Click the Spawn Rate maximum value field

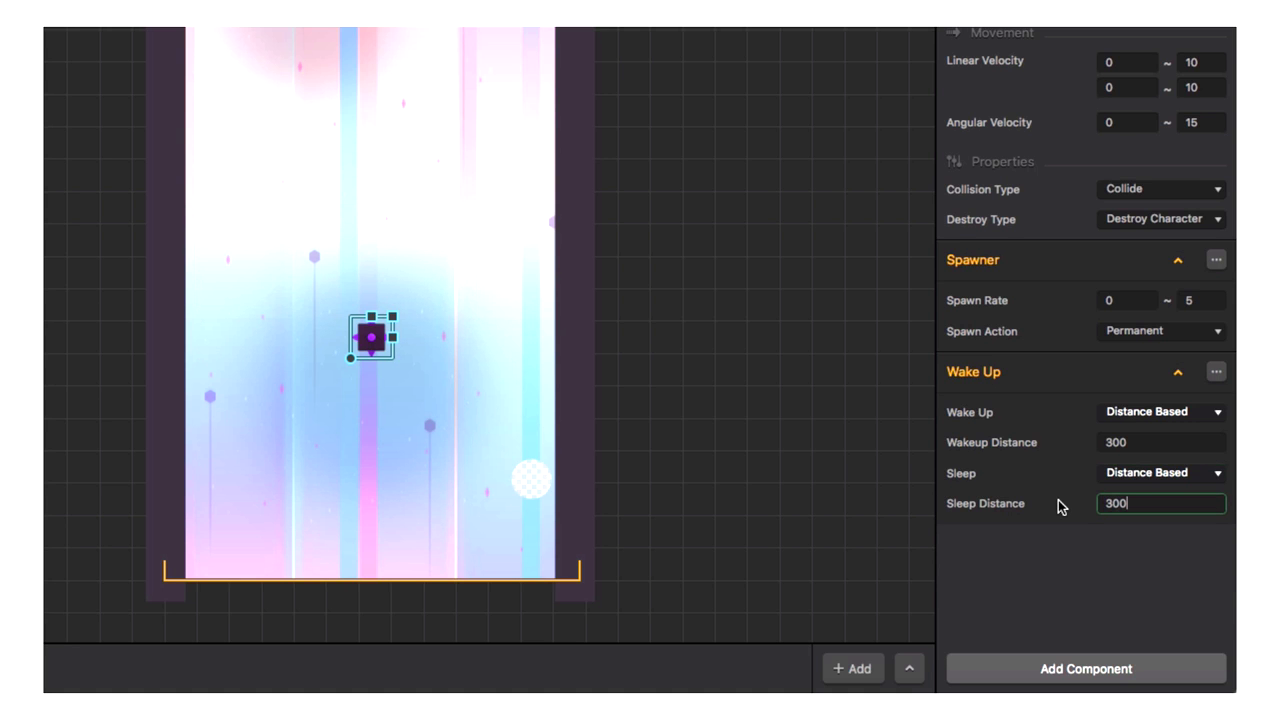(1201, 301)
